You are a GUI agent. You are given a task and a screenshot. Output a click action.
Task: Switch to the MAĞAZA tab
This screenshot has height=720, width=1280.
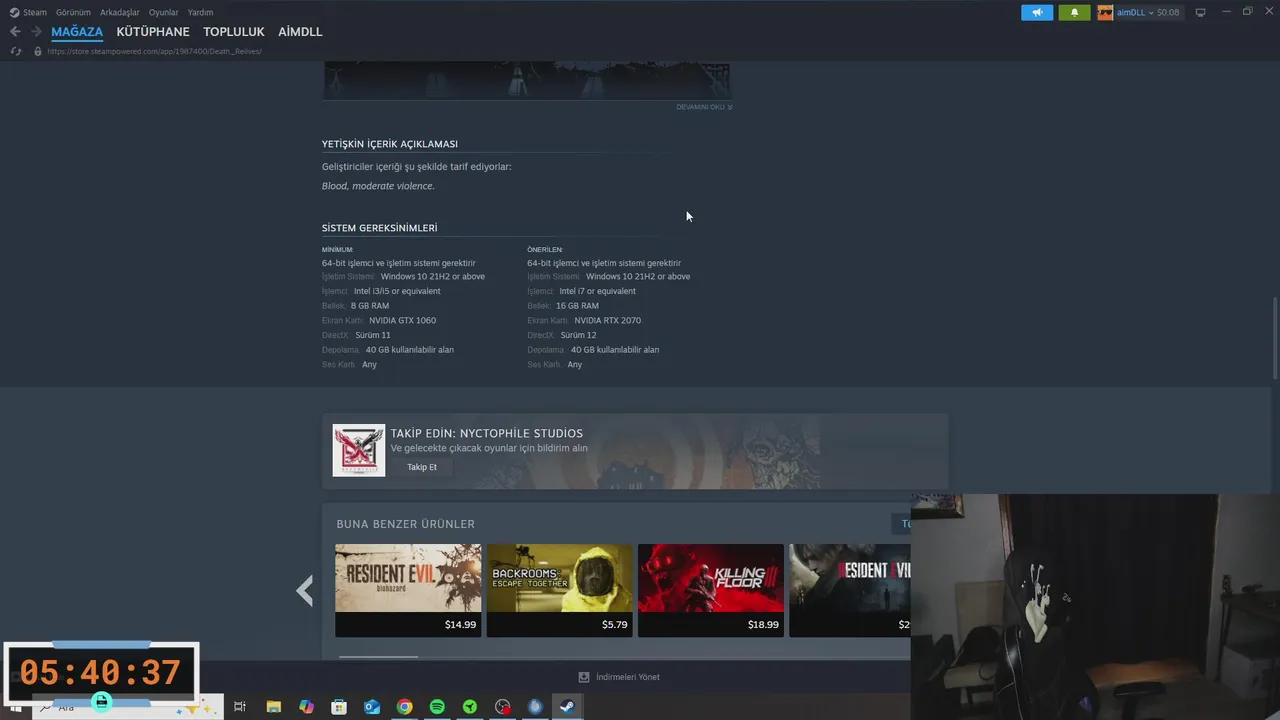pos(77,32)
